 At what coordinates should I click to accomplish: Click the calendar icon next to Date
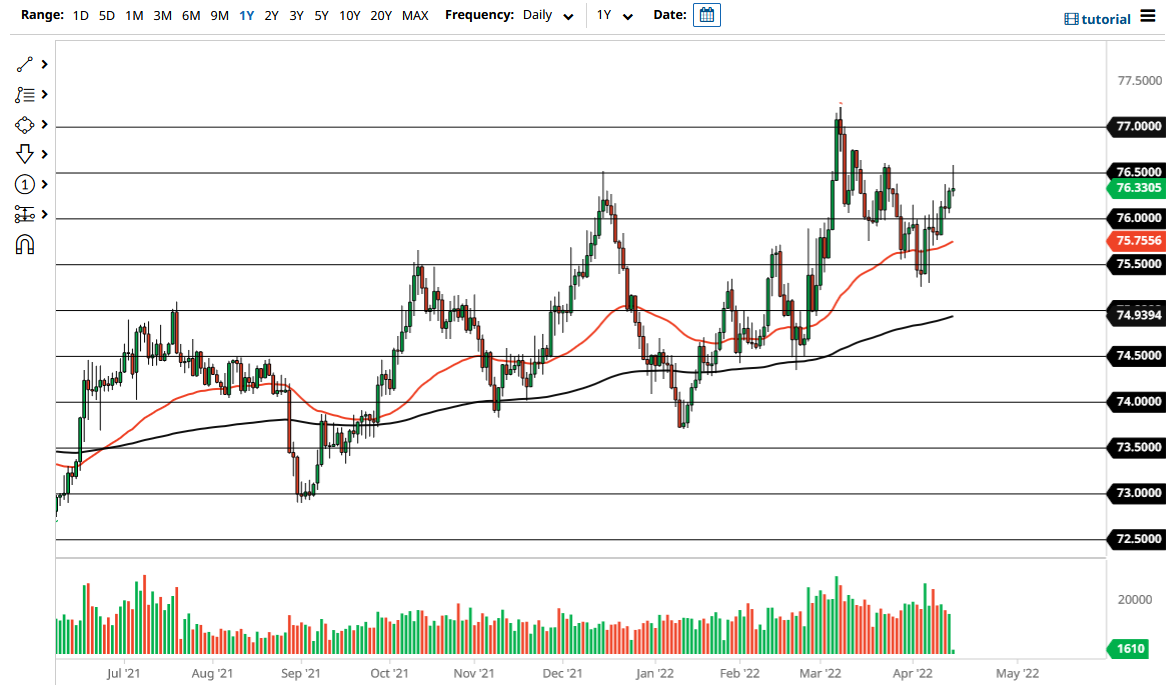pyautogui.click(x=707, y=15)
